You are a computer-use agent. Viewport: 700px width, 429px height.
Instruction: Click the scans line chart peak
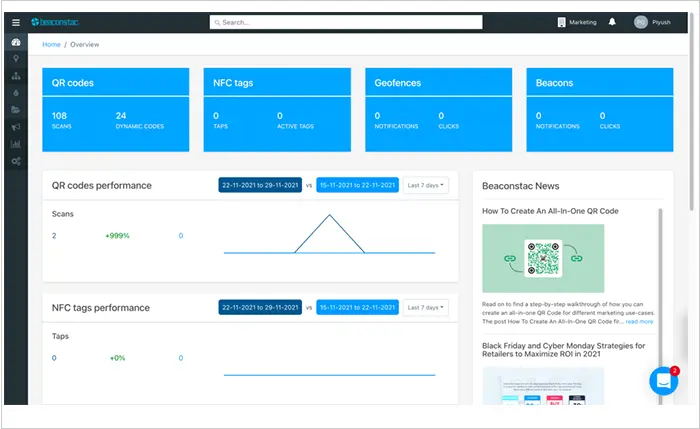click(x=329, y=216)
